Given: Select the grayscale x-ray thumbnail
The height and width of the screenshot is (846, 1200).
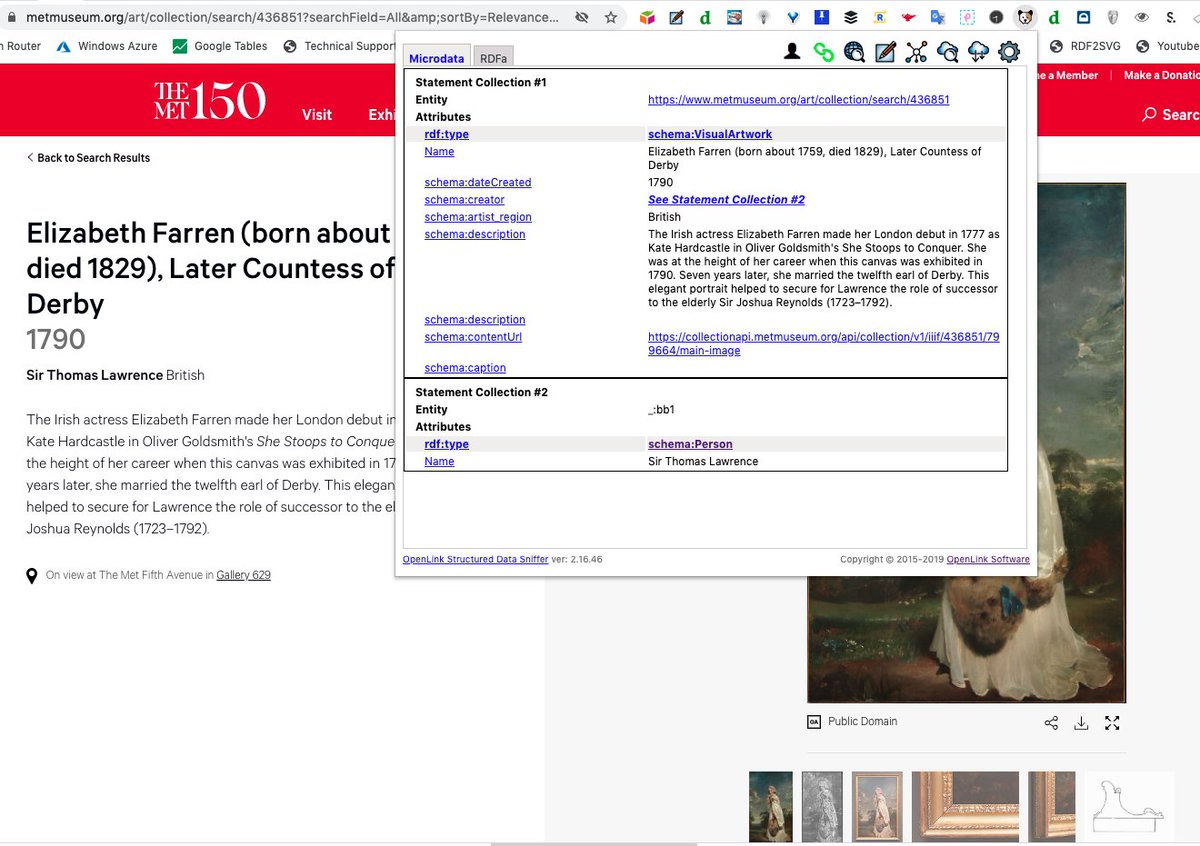Looking at the screenshot, I should [823, 806].
